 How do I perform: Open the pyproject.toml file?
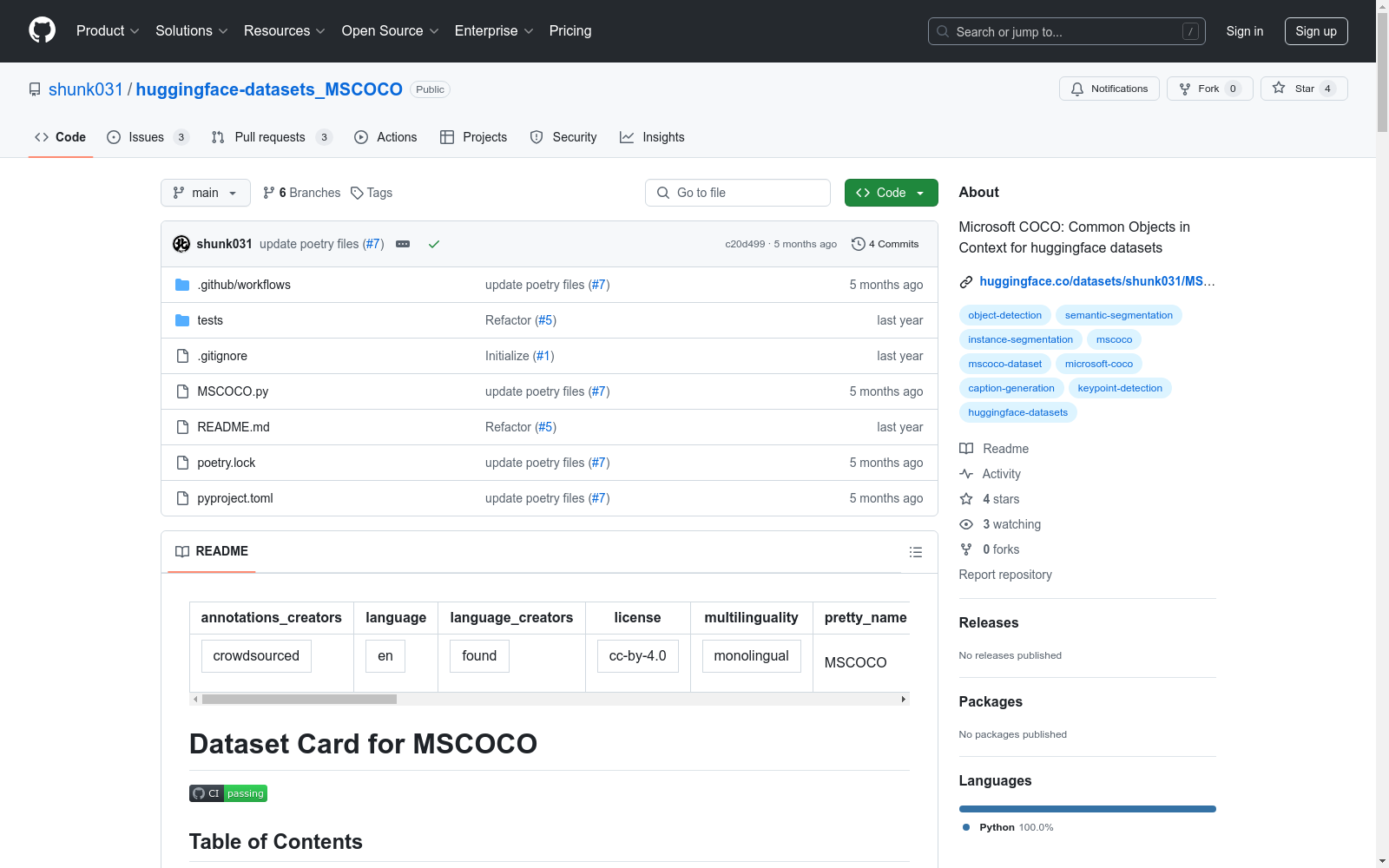pyautogui.click(x=235, y=498)
